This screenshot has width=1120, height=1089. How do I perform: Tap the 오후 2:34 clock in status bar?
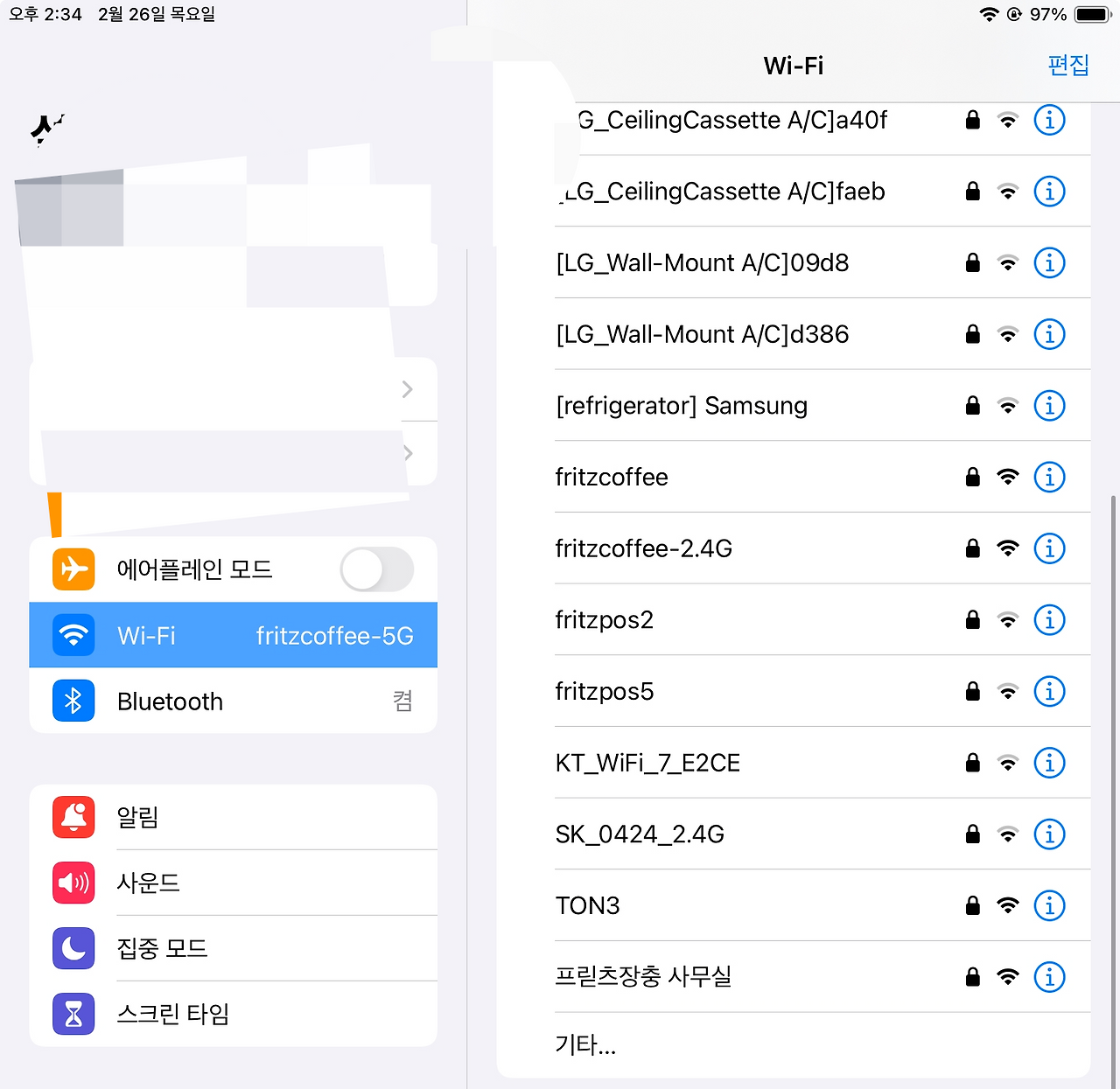pos(45,14)
